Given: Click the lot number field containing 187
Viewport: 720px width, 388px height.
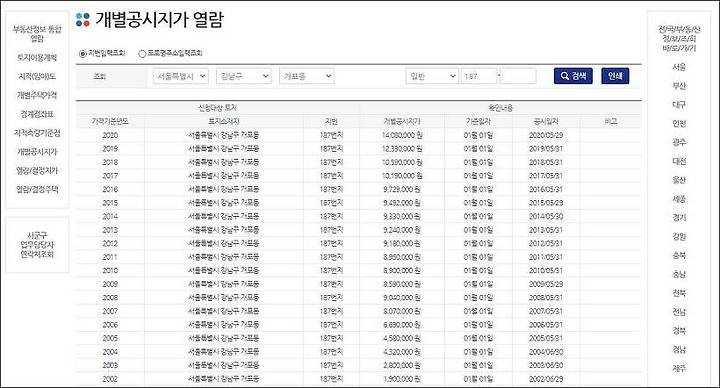Looking at the screenshot, I should (479, 76).
